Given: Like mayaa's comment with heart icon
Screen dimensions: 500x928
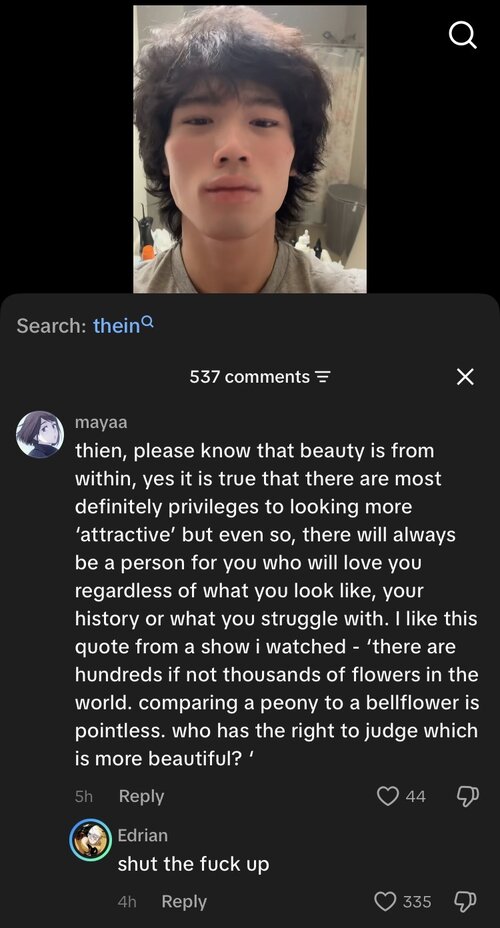Looking at the screenshot, I should tap(388, 796).
